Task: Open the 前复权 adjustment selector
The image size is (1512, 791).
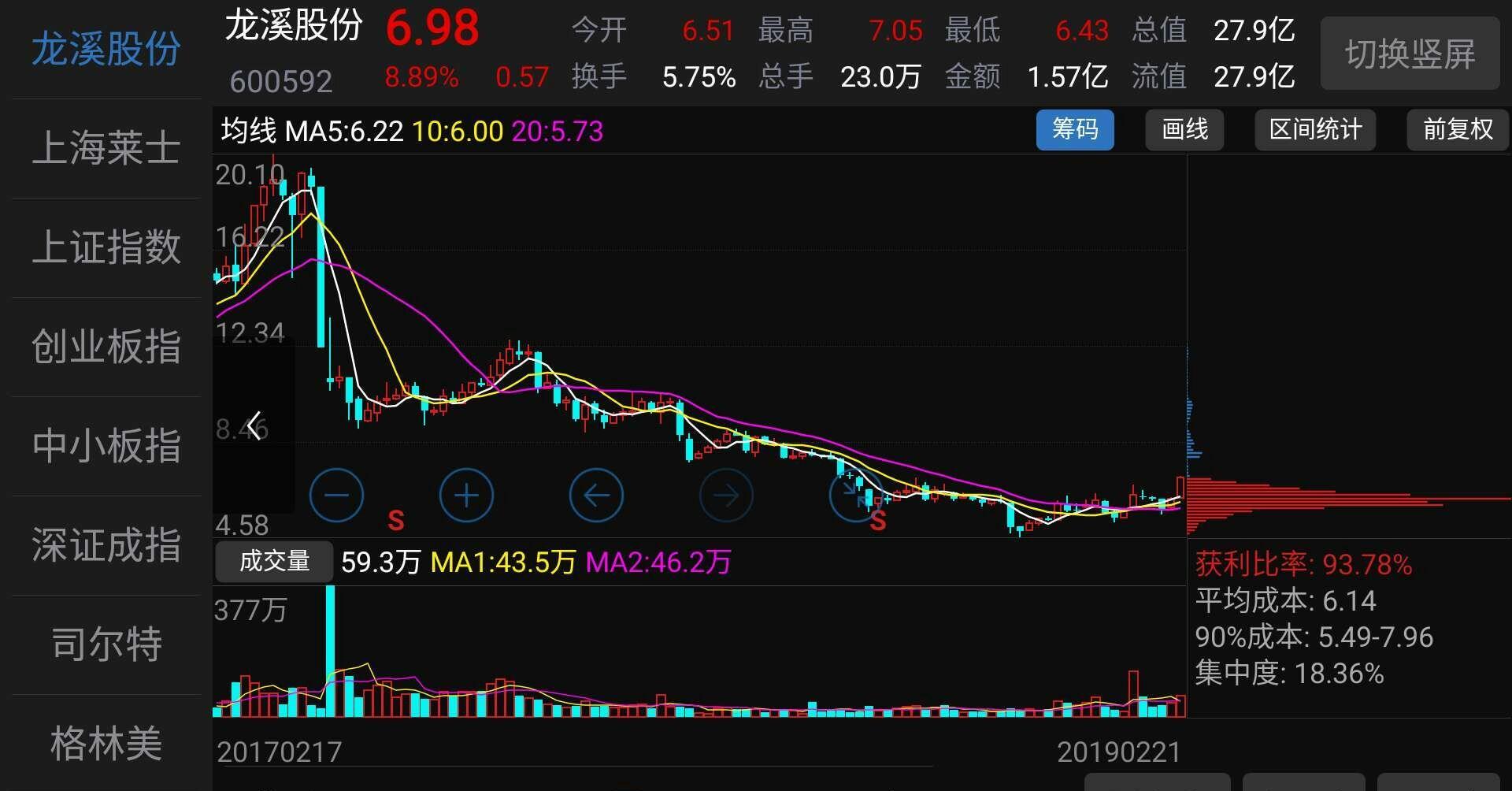Action: (x=1458, y=130)
